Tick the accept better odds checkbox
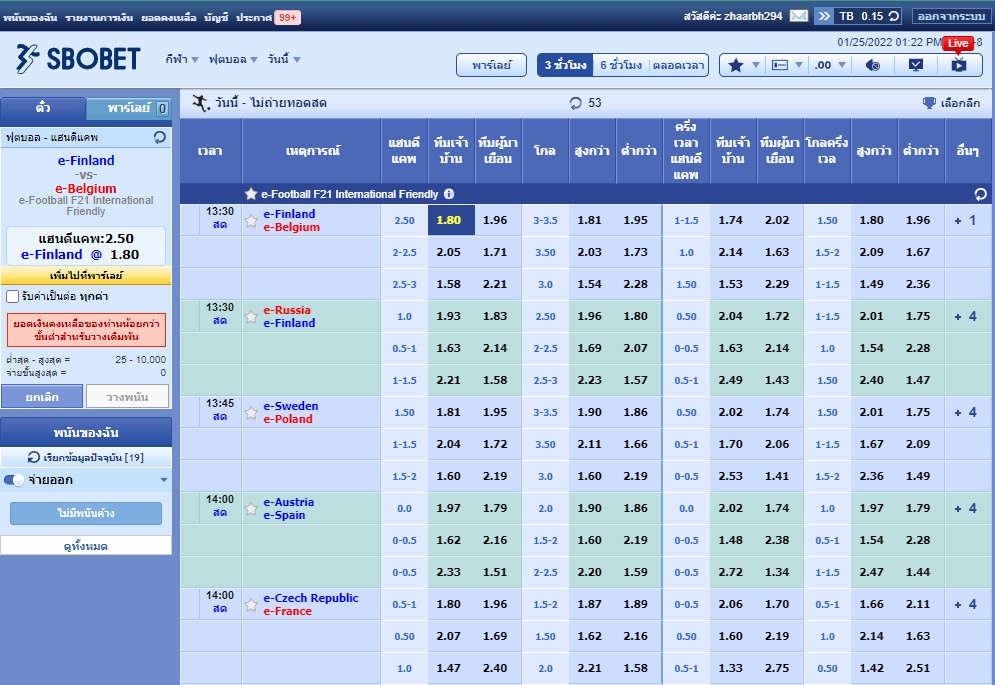The width and height of the screenshot is (995, 685). tap(12, 296)
